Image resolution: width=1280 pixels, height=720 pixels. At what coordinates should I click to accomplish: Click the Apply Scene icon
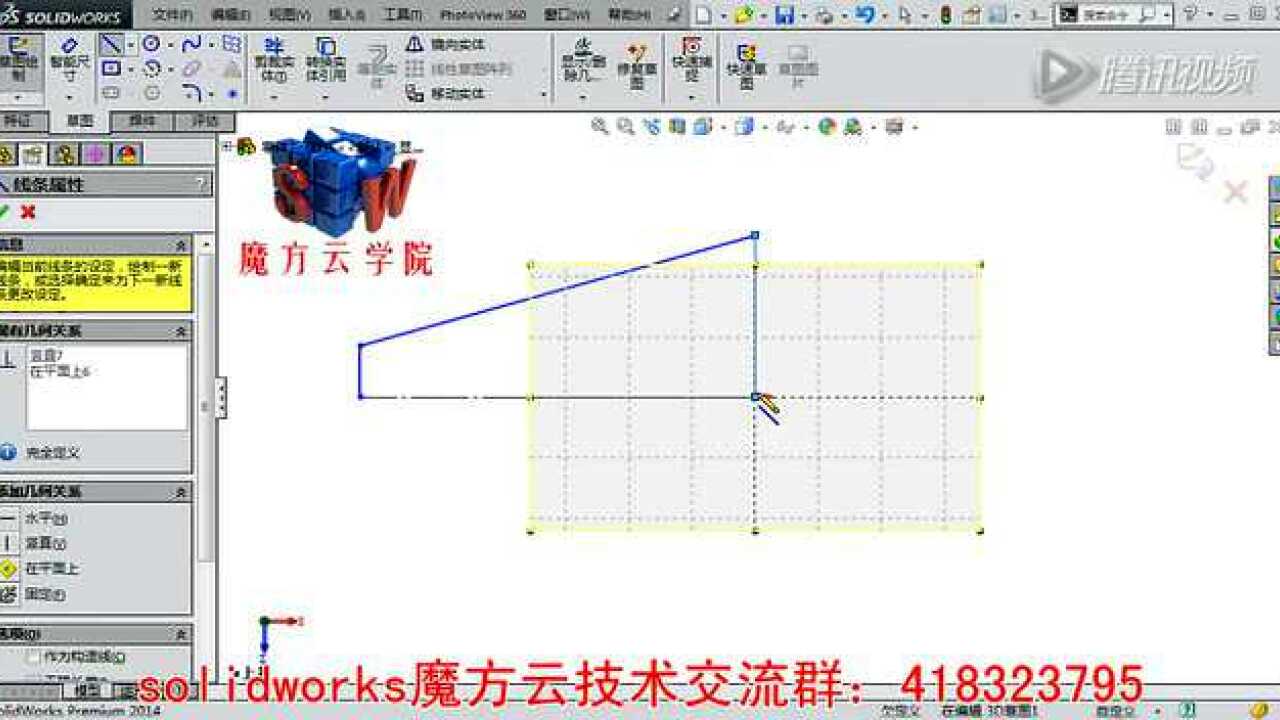pos(852,126)
